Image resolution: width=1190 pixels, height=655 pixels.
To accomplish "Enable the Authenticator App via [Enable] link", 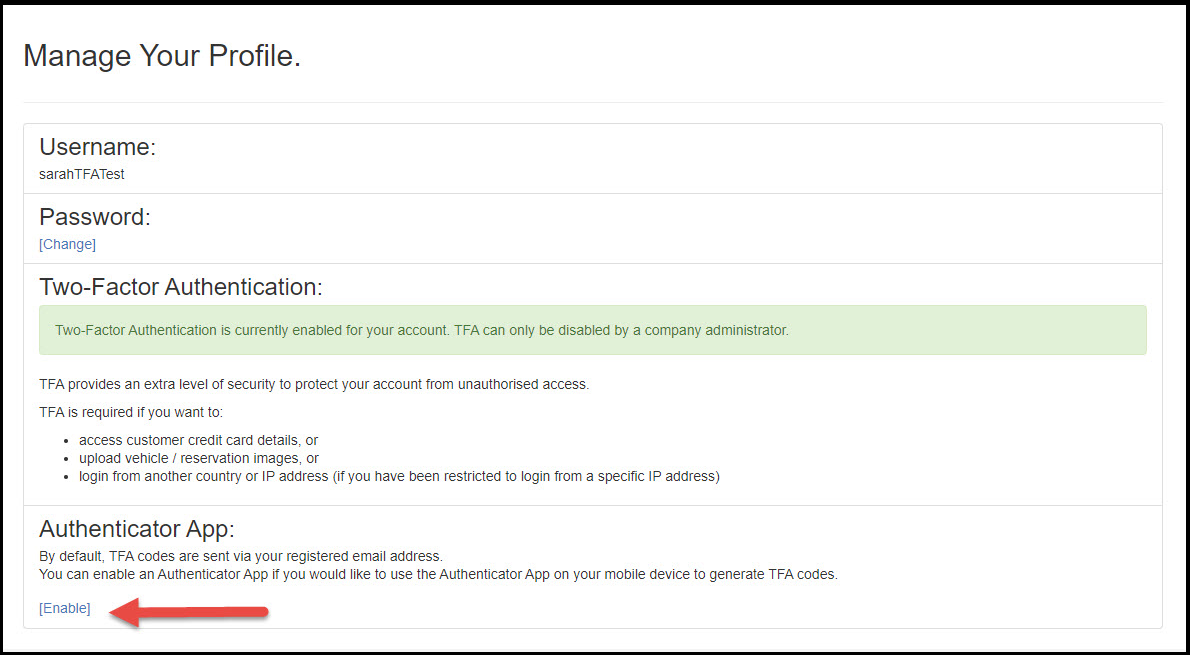I will (65, 608).
